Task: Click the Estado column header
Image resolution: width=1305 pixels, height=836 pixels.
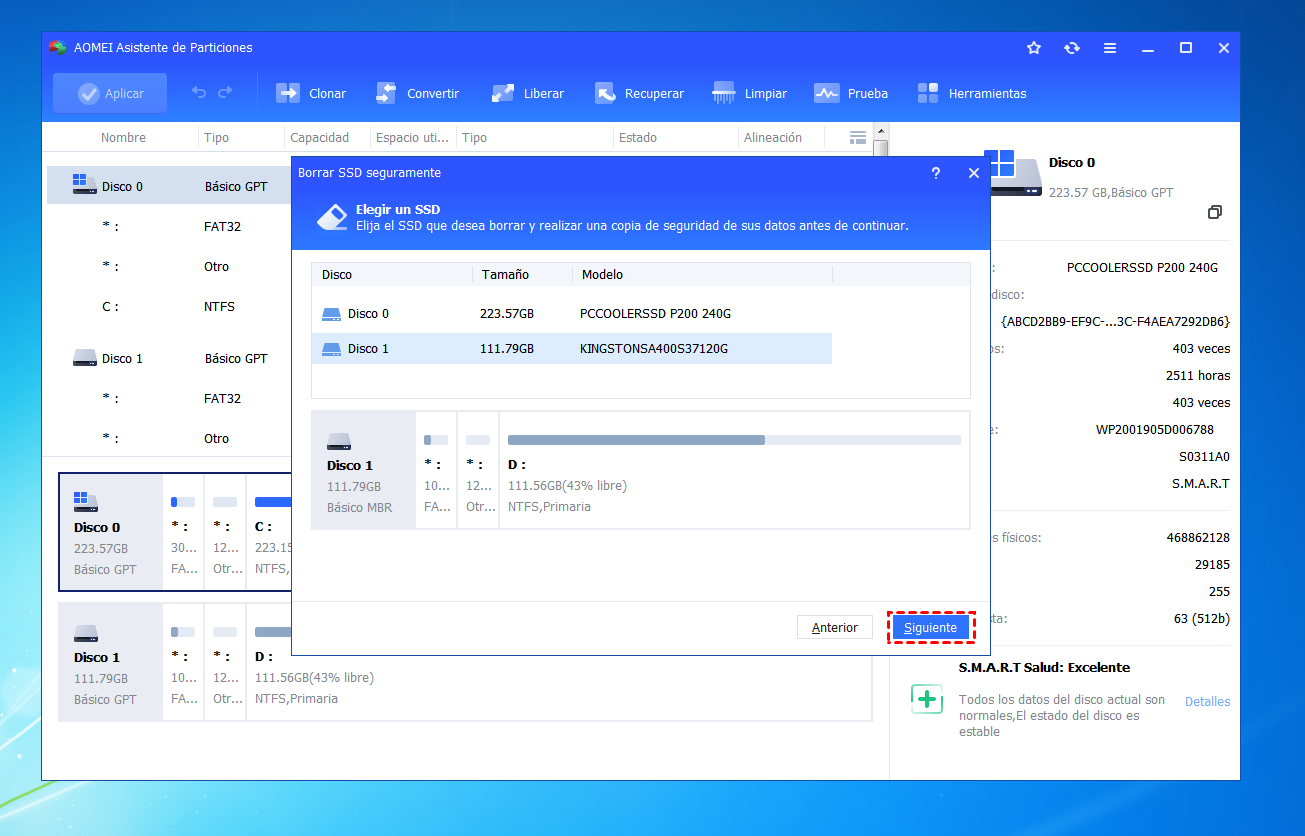Action: pos(638,138)
